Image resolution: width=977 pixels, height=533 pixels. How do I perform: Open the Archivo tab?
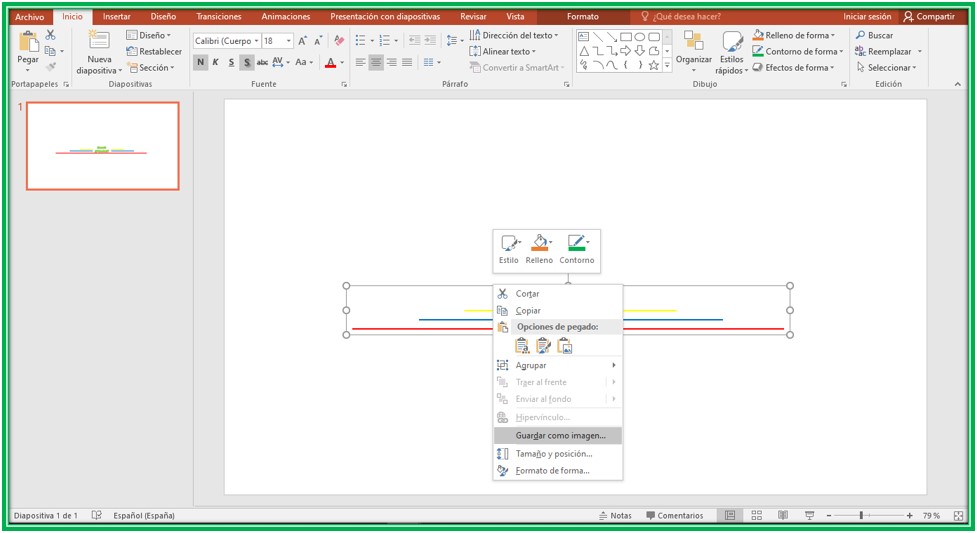tap(29, 17)
